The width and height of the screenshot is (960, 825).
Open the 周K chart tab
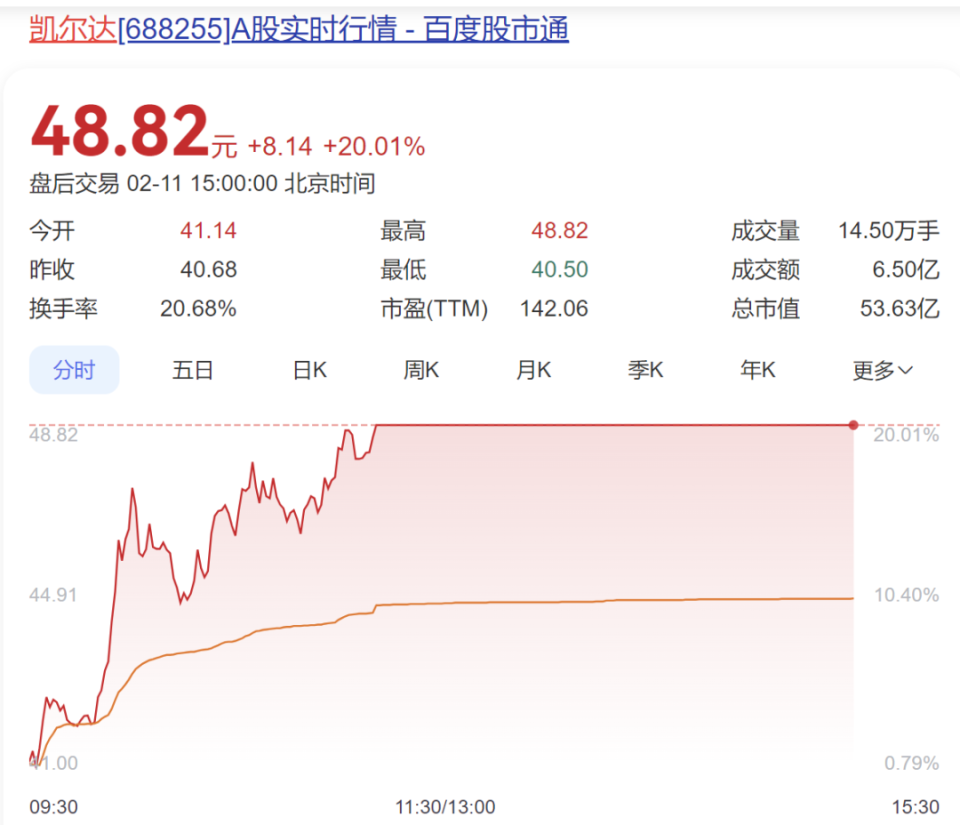click(421, 370)
